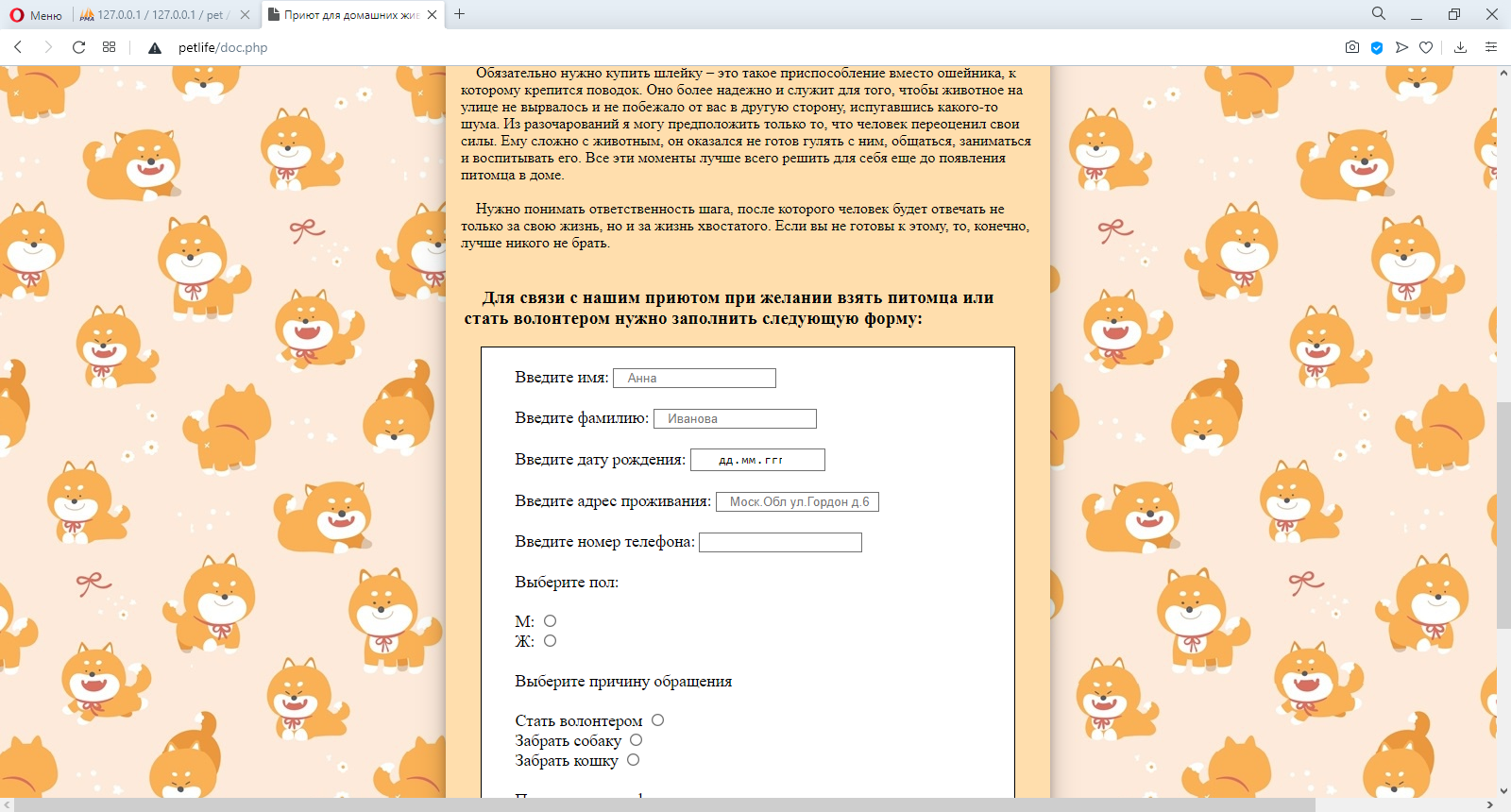This screenshot has width=1511, height=812.
Task: Choose the Забрать собаку radio option
Action: coord(636,740)
